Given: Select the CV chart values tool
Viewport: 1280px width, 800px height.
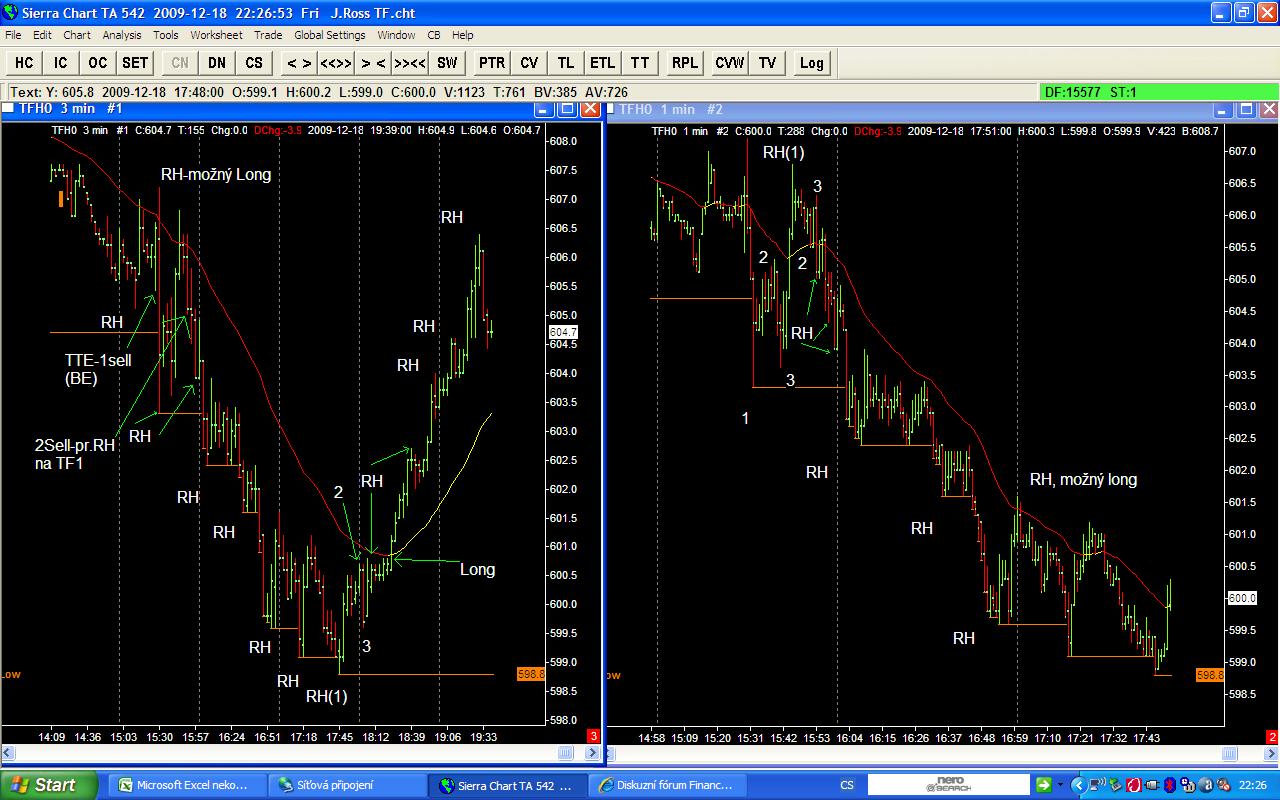Looking at the screenshot, I should [x=529, y=63].
